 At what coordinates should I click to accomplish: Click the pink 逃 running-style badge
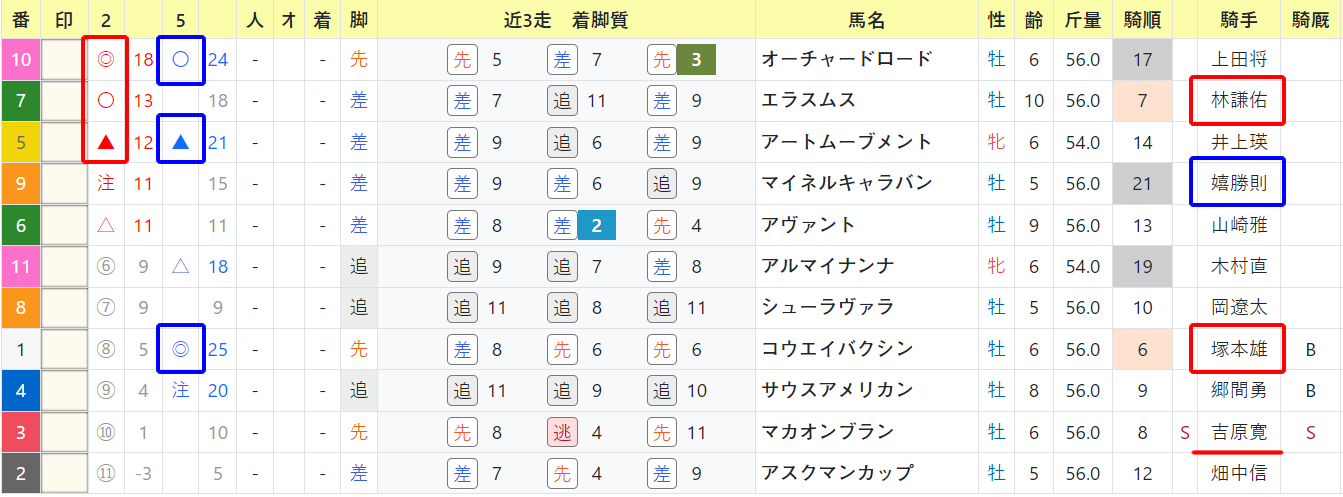coord(563,431)
